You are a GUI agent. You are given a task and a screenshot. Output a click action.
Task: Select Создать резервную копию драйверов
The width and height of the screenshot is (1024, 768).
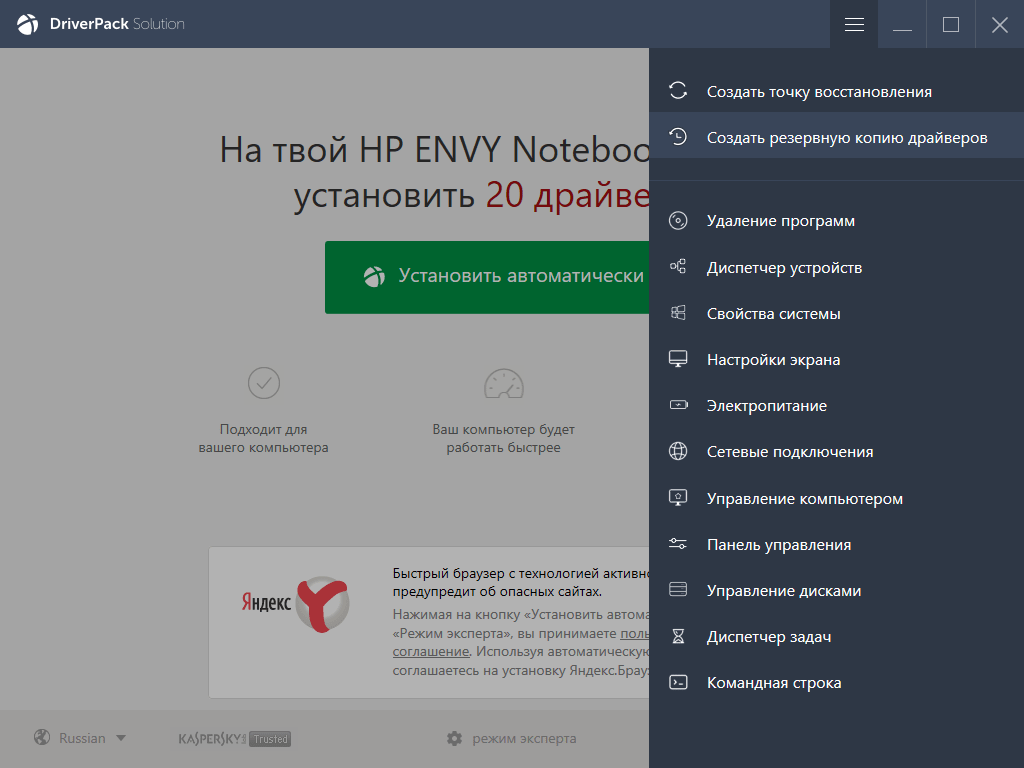pyautogui.click(x=837, y=137)
